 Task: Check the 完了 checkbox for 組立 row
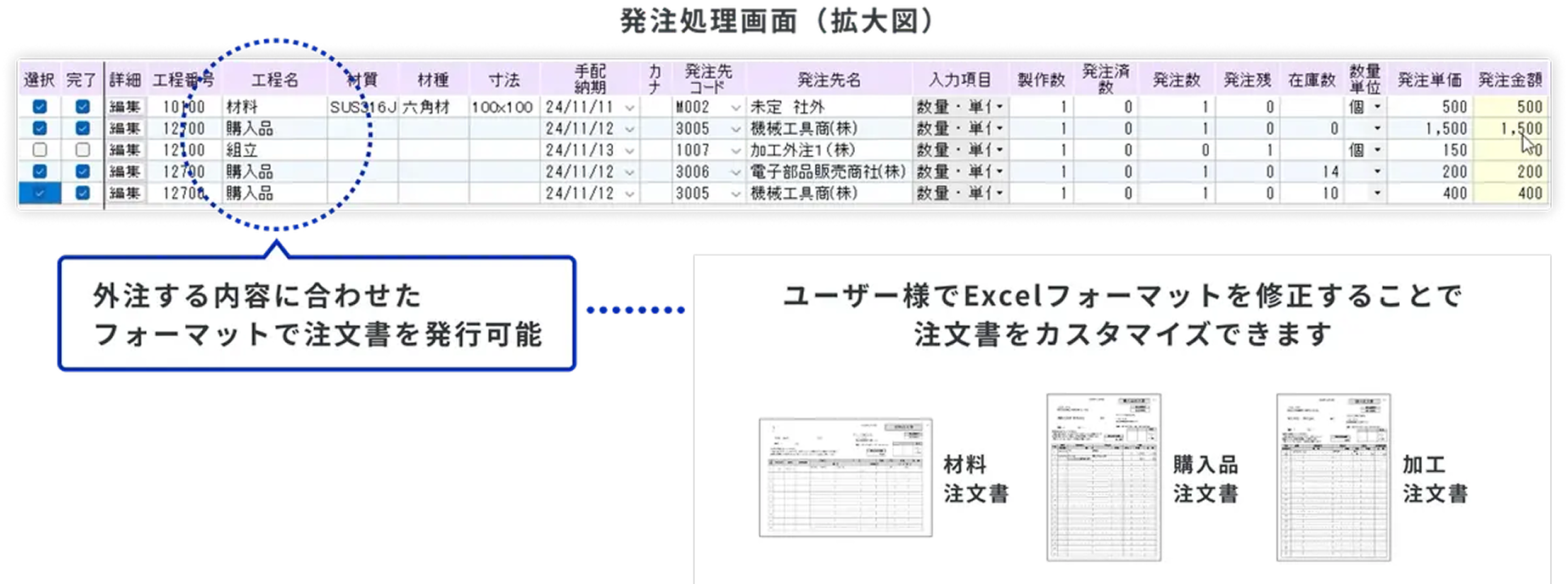pos(82,150)
